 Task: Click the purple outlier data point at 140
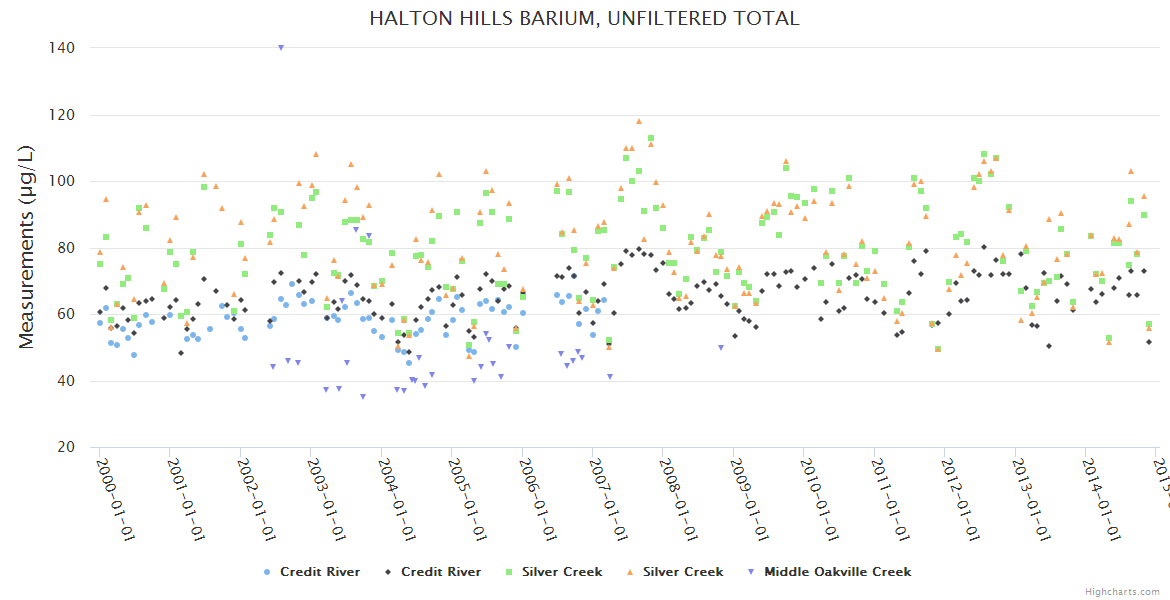tap(281, 47)
